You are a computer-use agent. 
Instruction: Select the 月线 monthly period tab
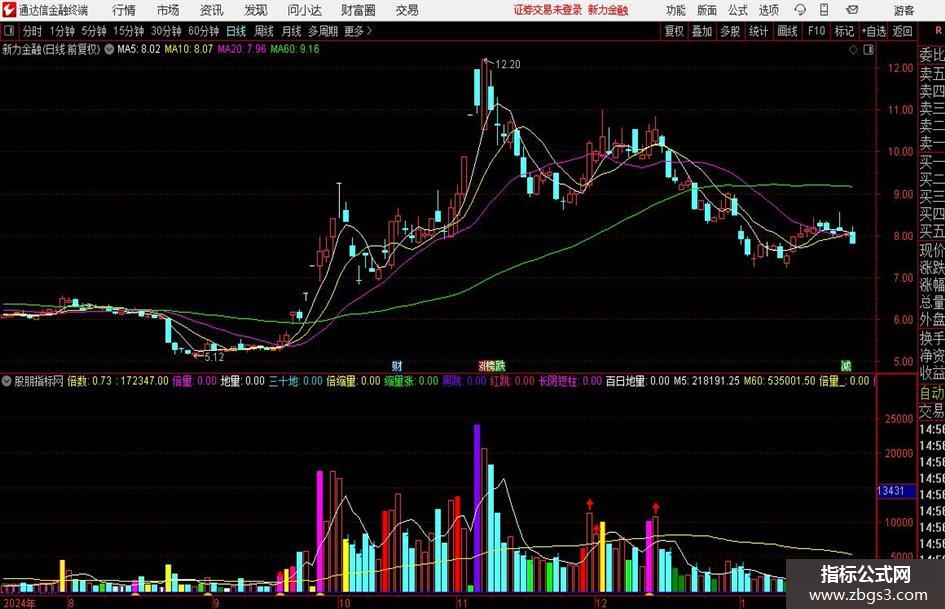click(291, 31)
